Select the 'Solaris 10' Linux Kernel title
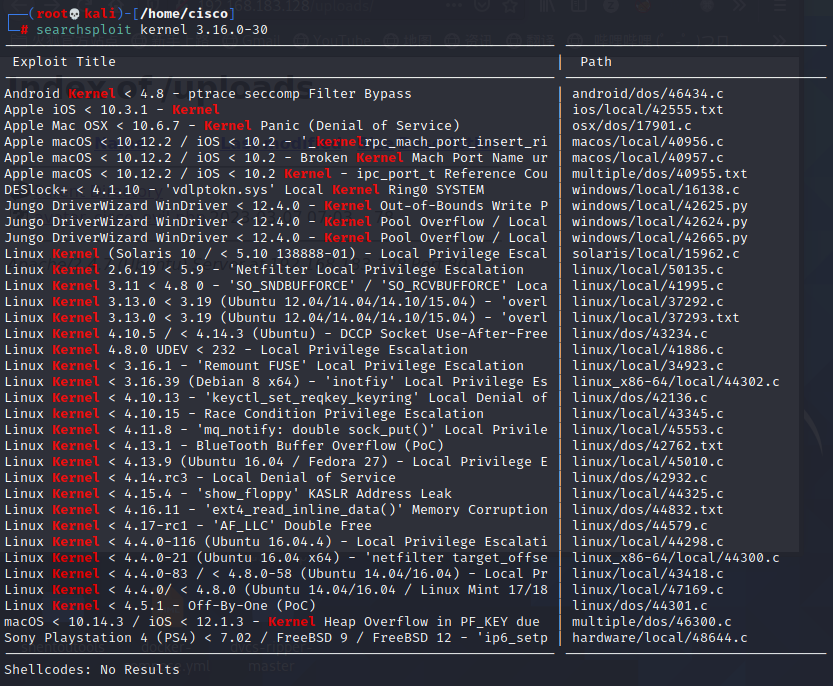 click(276, 253)
